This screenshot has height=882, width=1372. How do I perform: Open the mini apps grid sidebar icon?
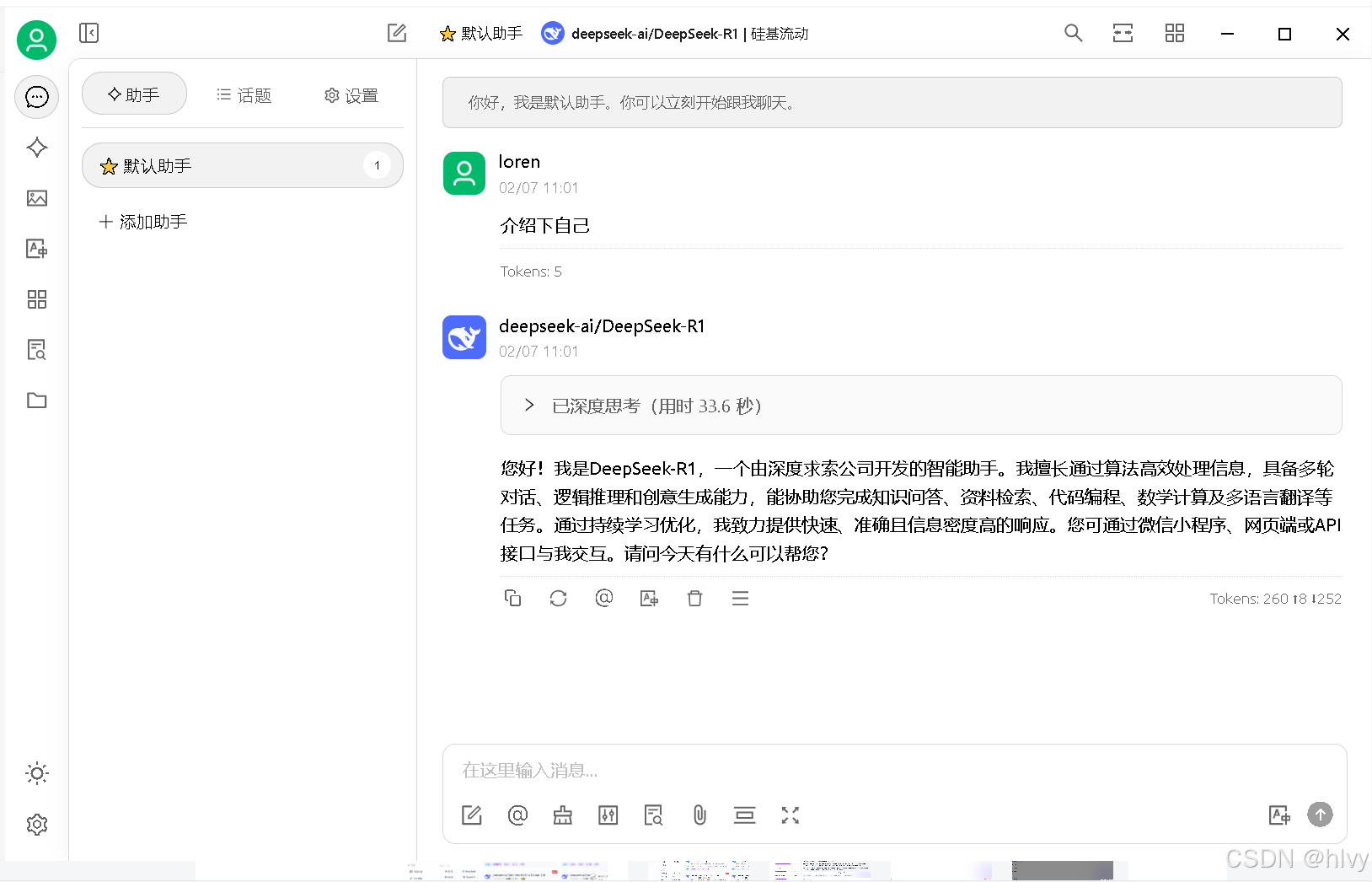[x=36, y=299]
